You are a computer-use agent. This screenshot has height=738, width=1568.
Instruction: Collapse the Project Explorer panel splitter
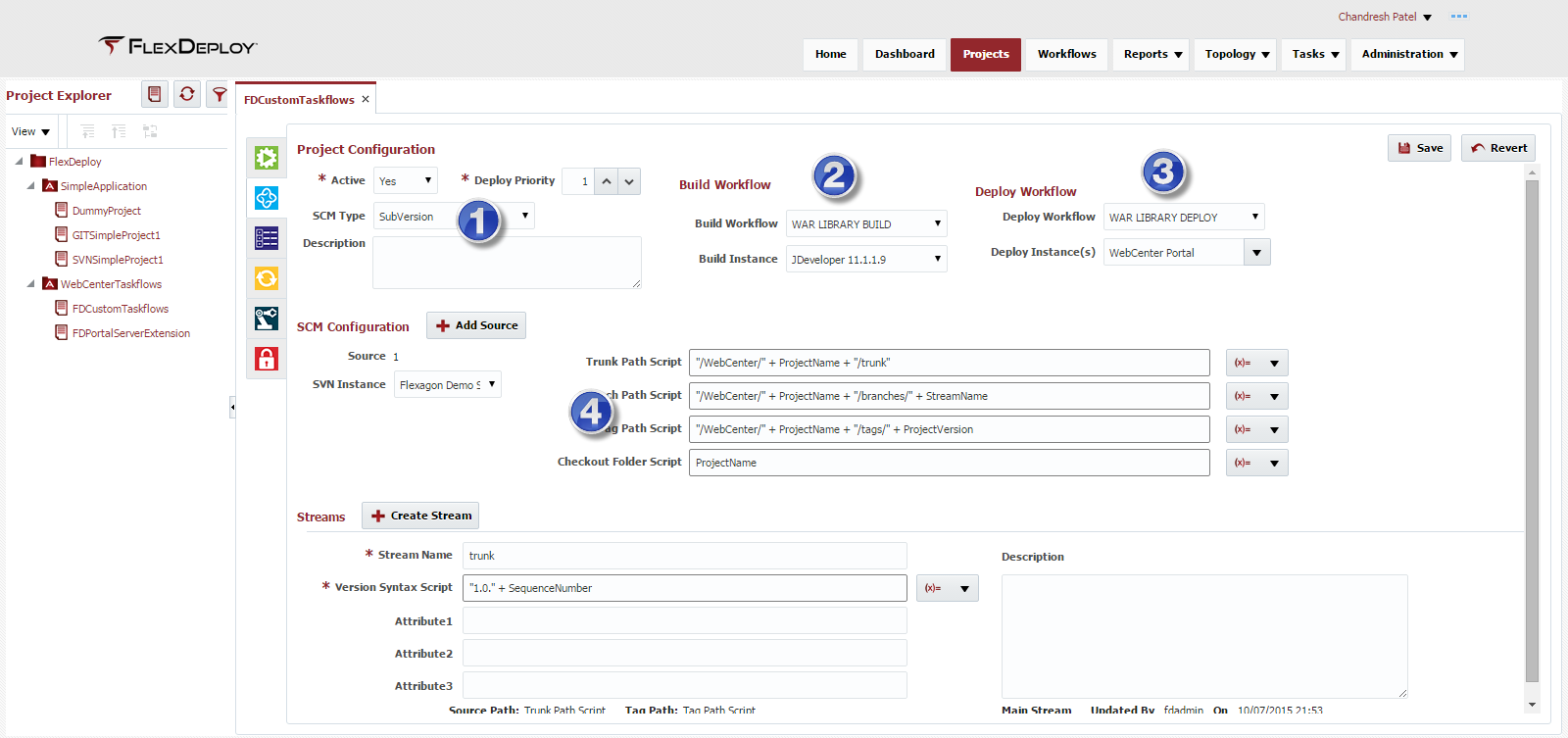[x=232, y=406]
